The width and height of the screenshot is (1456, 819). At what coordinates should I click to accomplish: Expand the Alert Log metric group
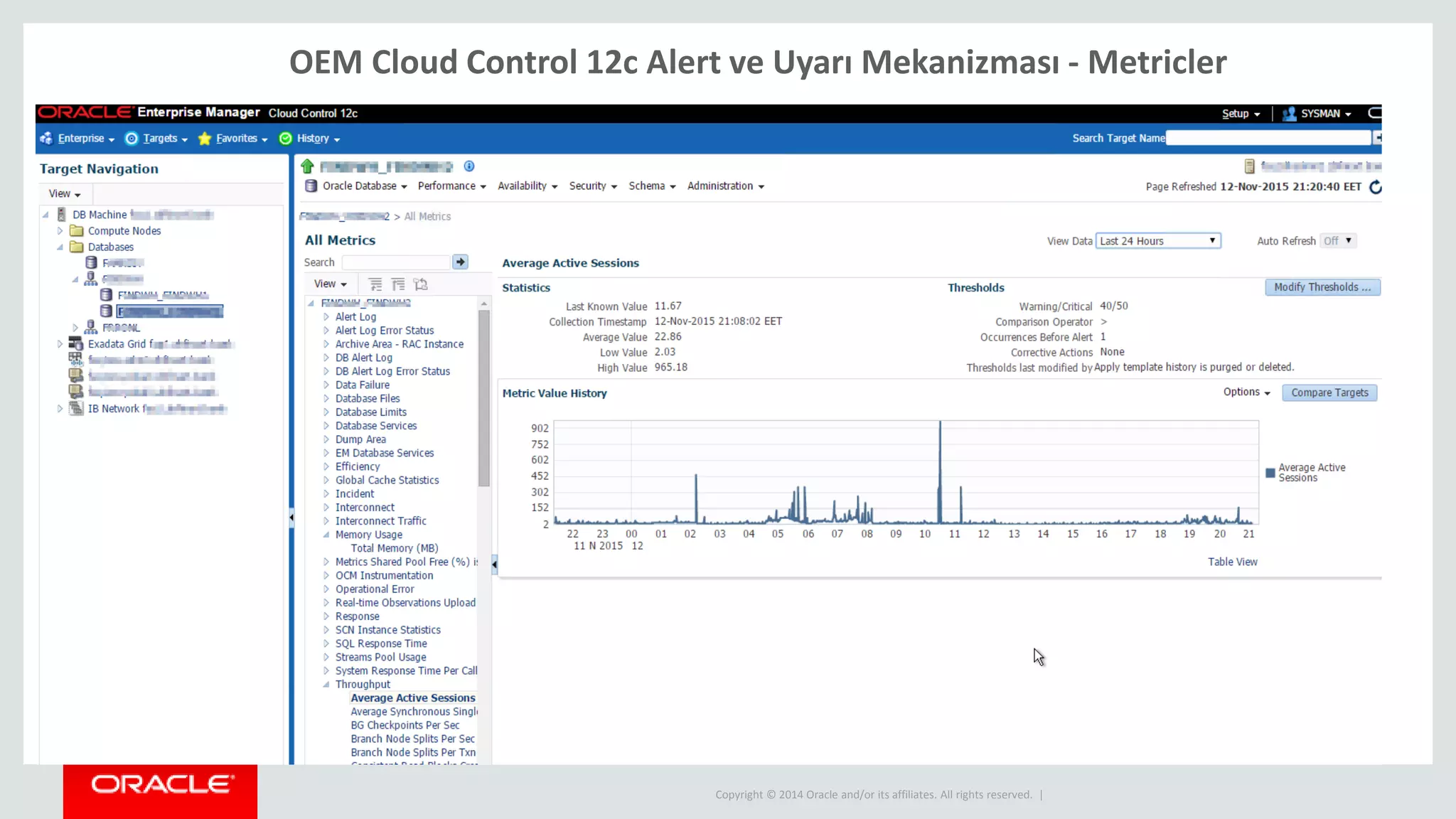(326, 317)
